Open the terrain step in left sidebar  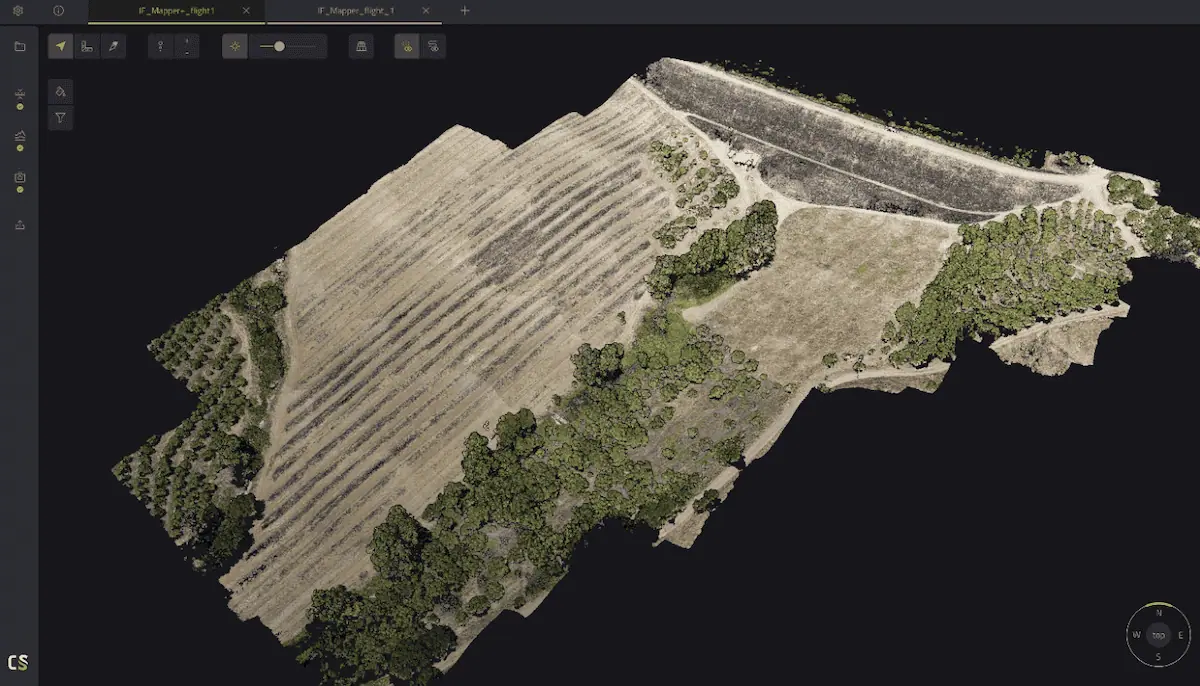click(20, 136)
